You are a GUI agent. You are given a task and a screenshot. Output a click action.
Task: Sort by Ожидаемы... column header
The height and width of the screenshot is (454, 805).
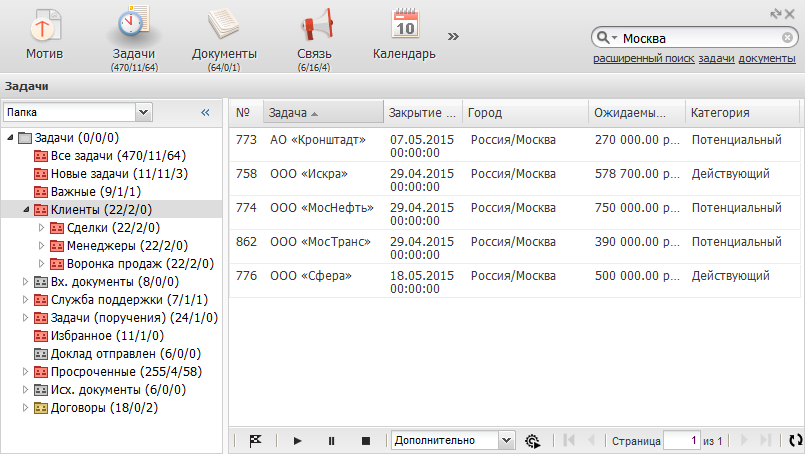(637, 112)
